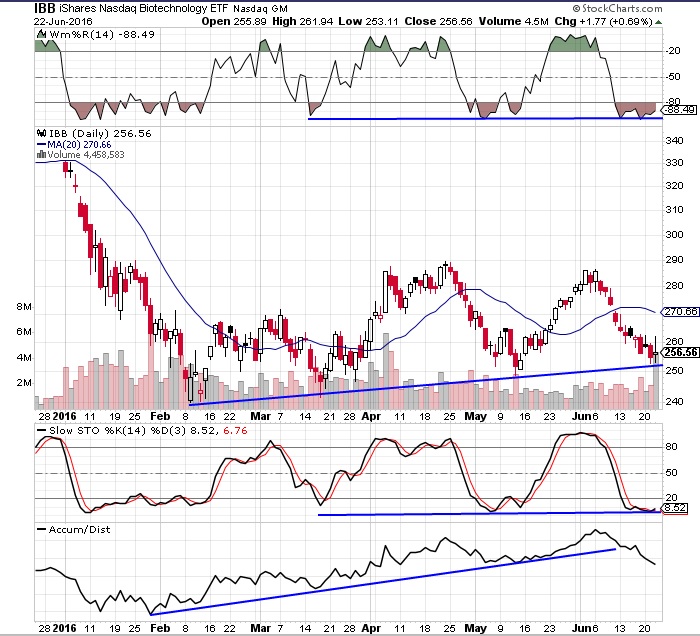
Task: Click the Nasdaq GM exchange label
Action: click(x=261, y=9)
